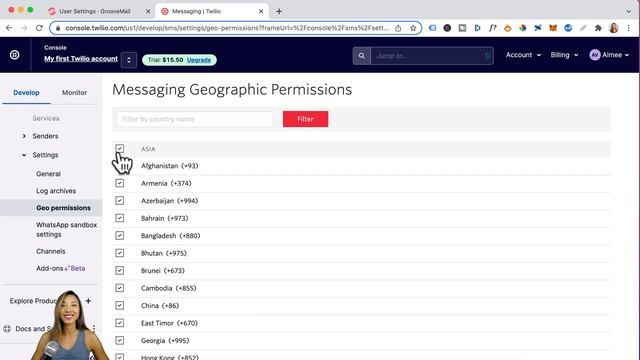
Task: Open the puzzle-piece Extensions icon
Action: click(x=598, y=28)
